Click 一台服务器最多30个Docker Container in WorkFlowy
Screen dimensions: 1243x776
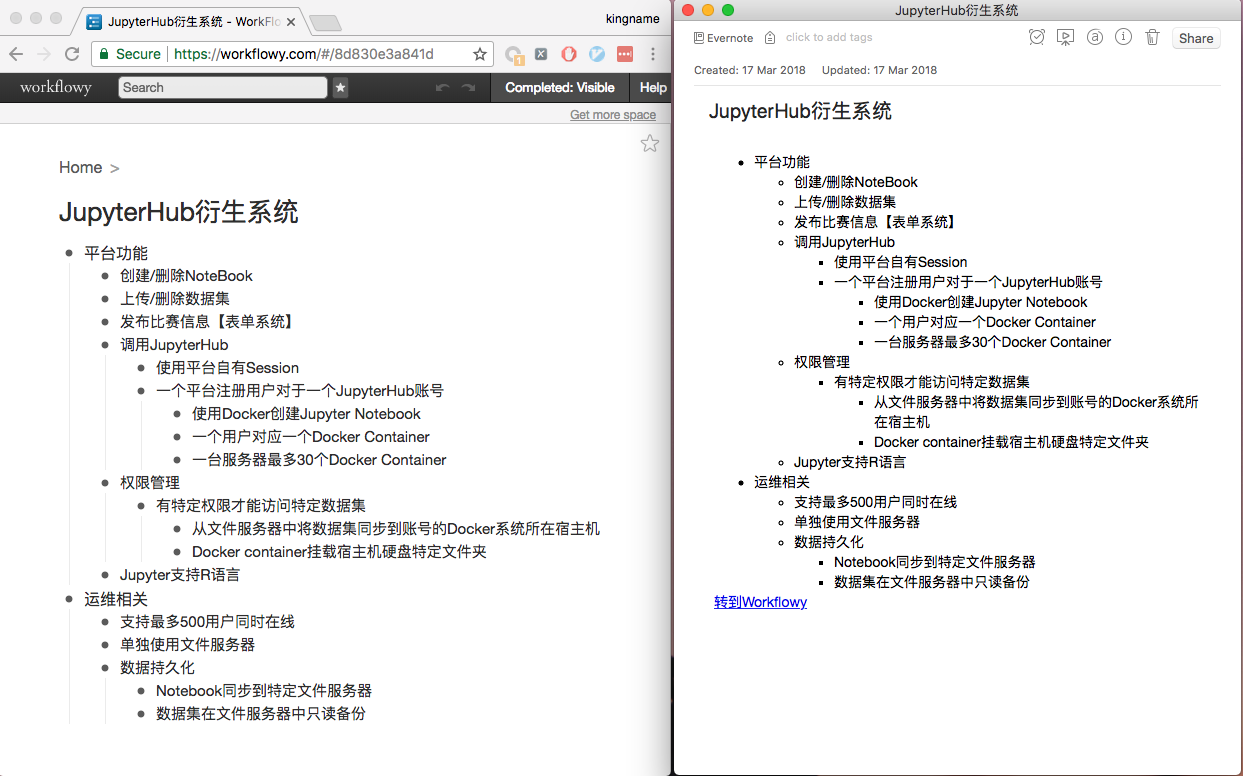point(319,460)
